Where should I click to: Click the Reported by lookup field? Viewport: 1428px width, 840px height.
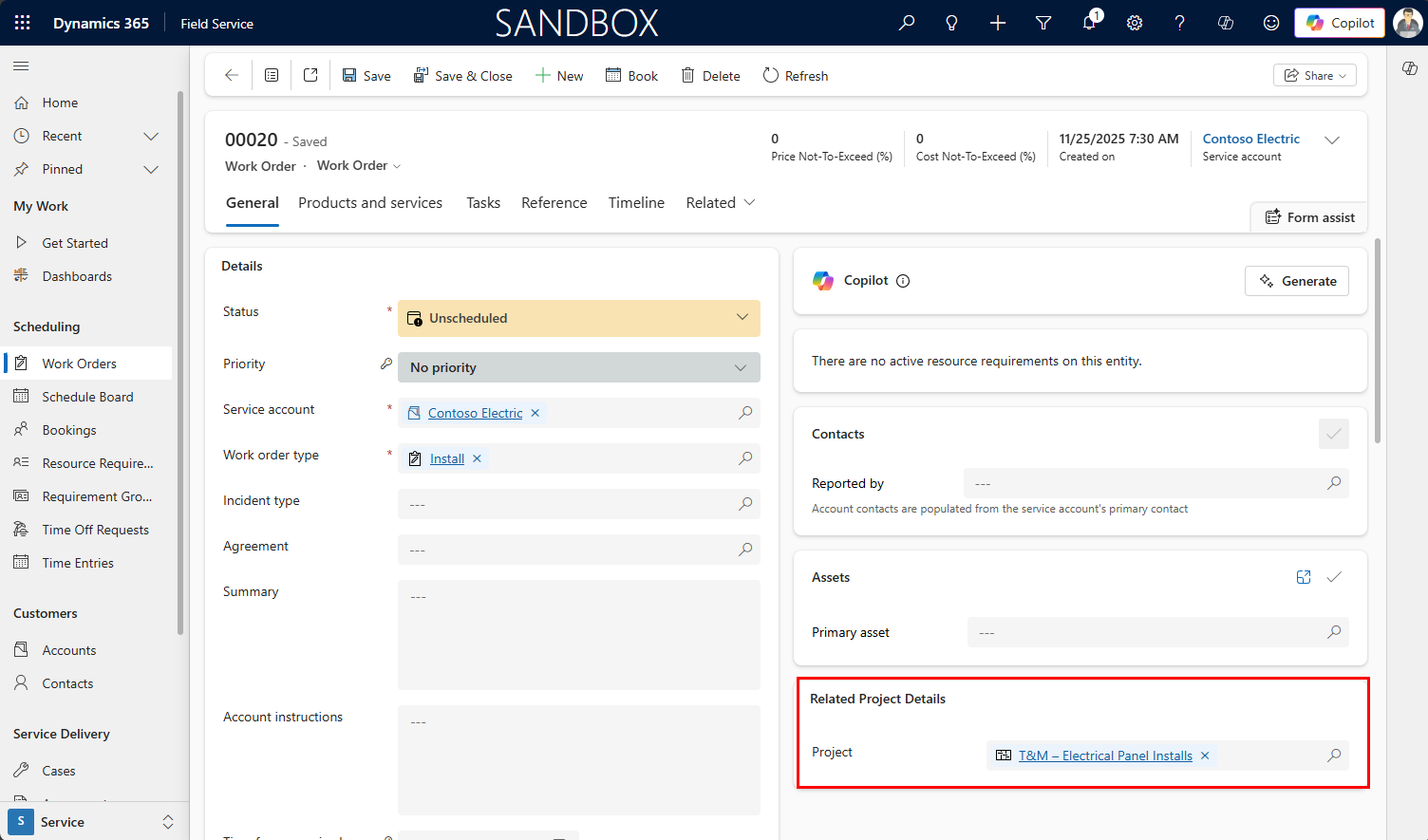[1156, 483]
